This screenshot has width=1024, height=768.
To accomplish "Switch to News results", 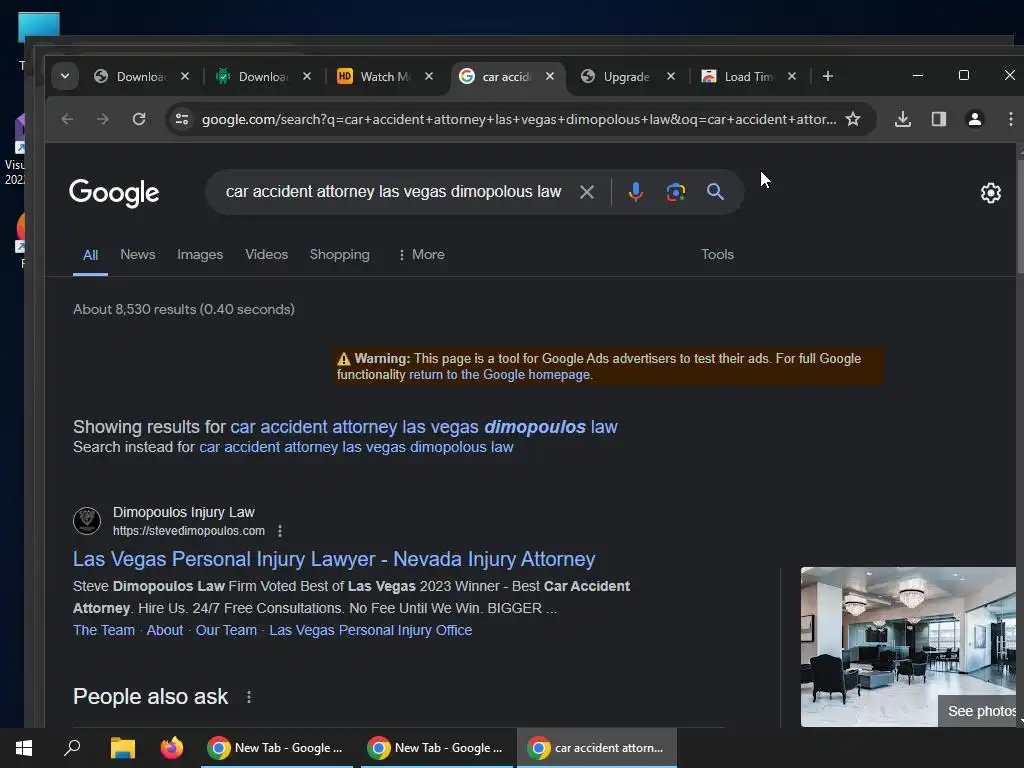I will point(138,255).
